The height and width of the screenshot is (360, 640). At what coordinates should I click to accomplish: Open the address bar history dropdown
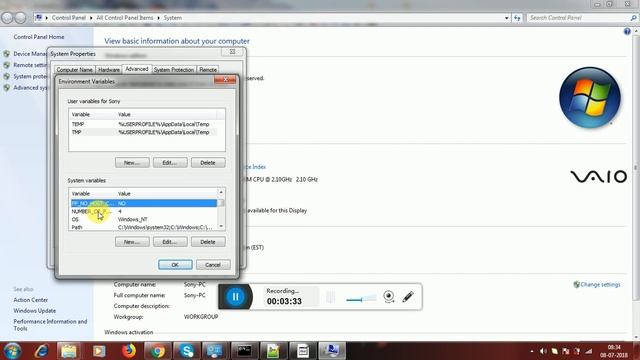507,18
